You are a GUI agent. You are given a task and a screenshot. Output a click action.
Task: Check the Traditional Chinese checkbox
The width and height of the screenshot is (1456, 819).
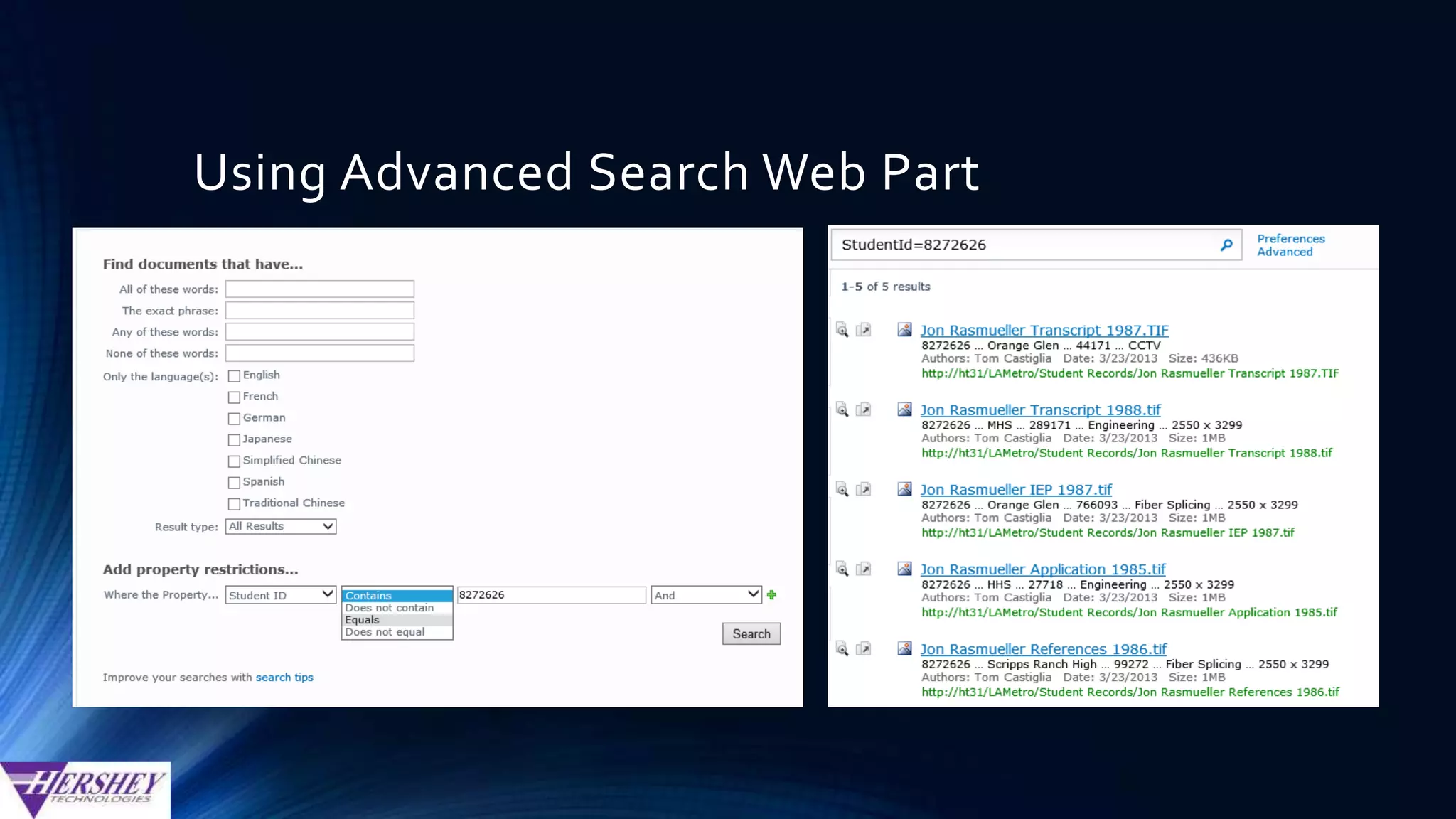[x=234, y=504]
